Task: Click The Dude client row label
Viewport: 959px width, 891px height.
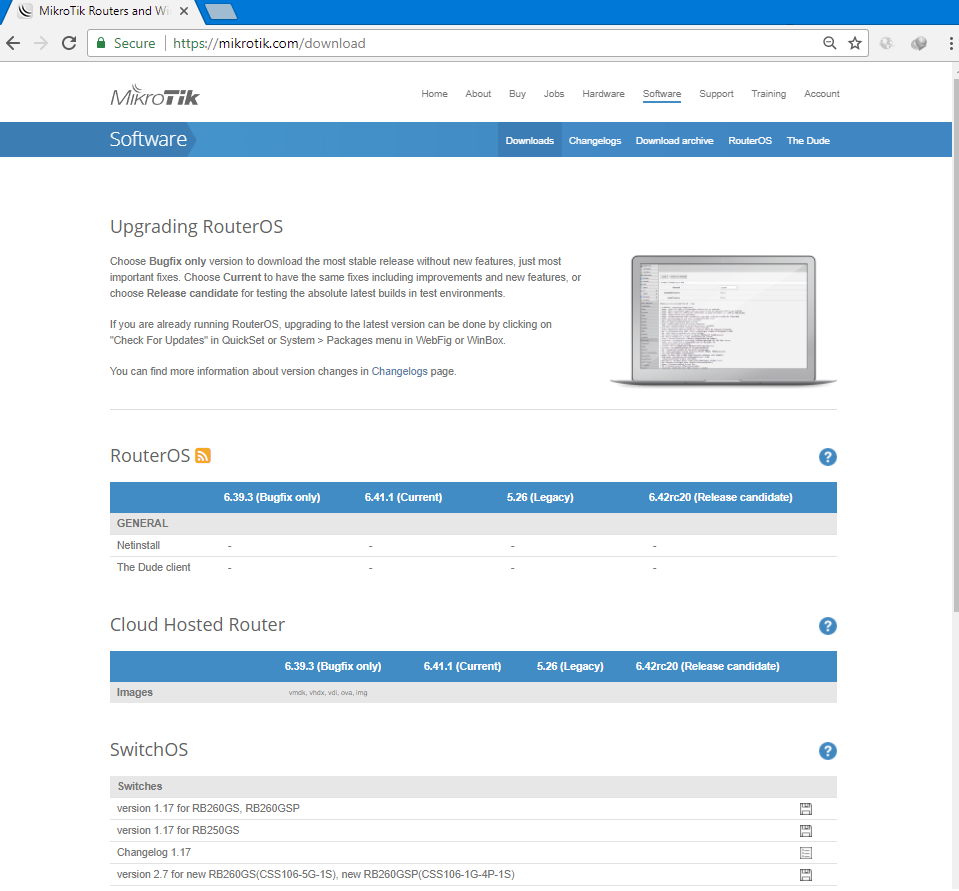Action: (154, 567)
